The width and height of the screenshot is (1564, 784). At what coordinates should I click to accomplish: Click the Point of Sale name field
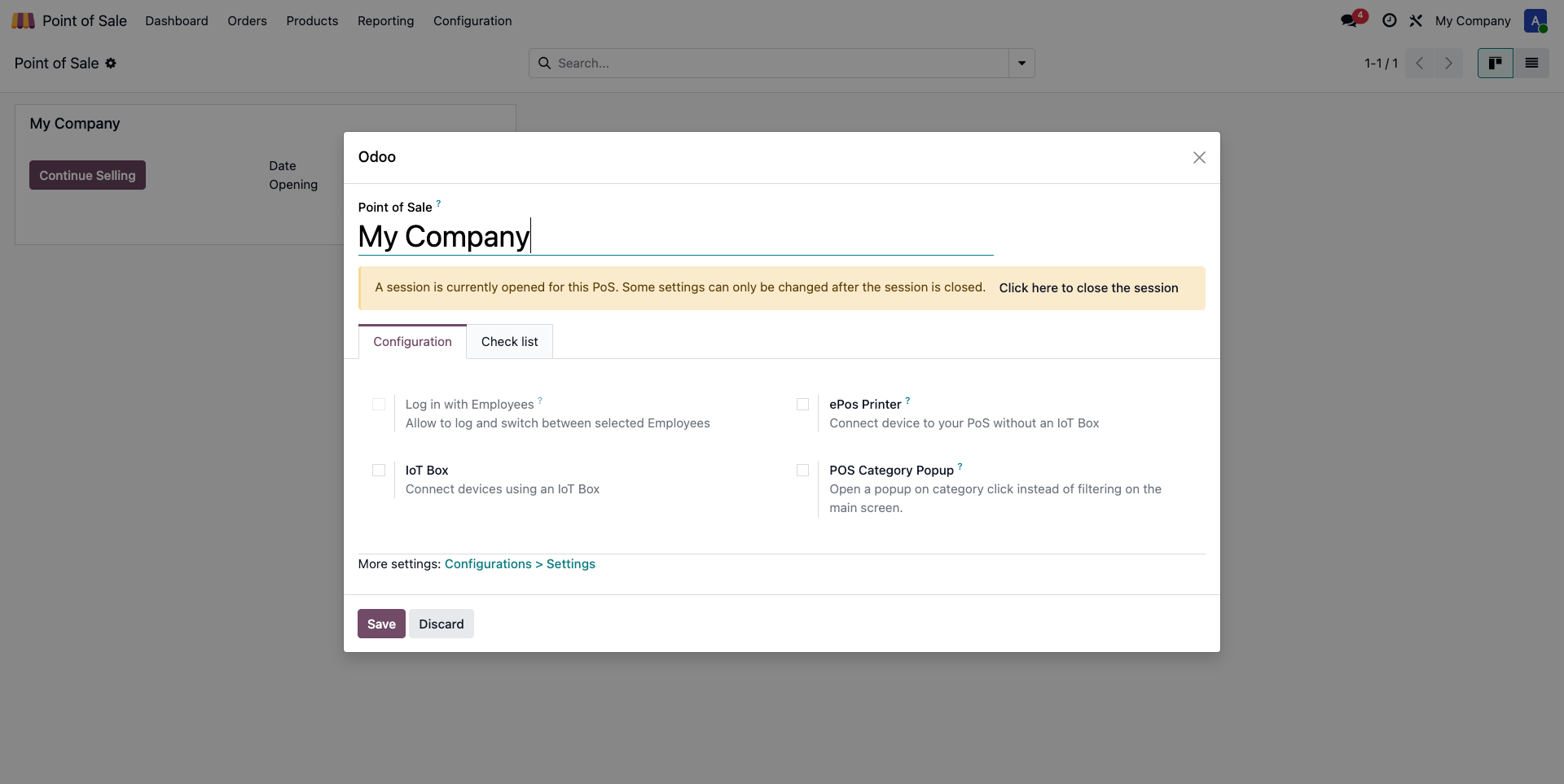pyautogui.click(x=675, y=236)
